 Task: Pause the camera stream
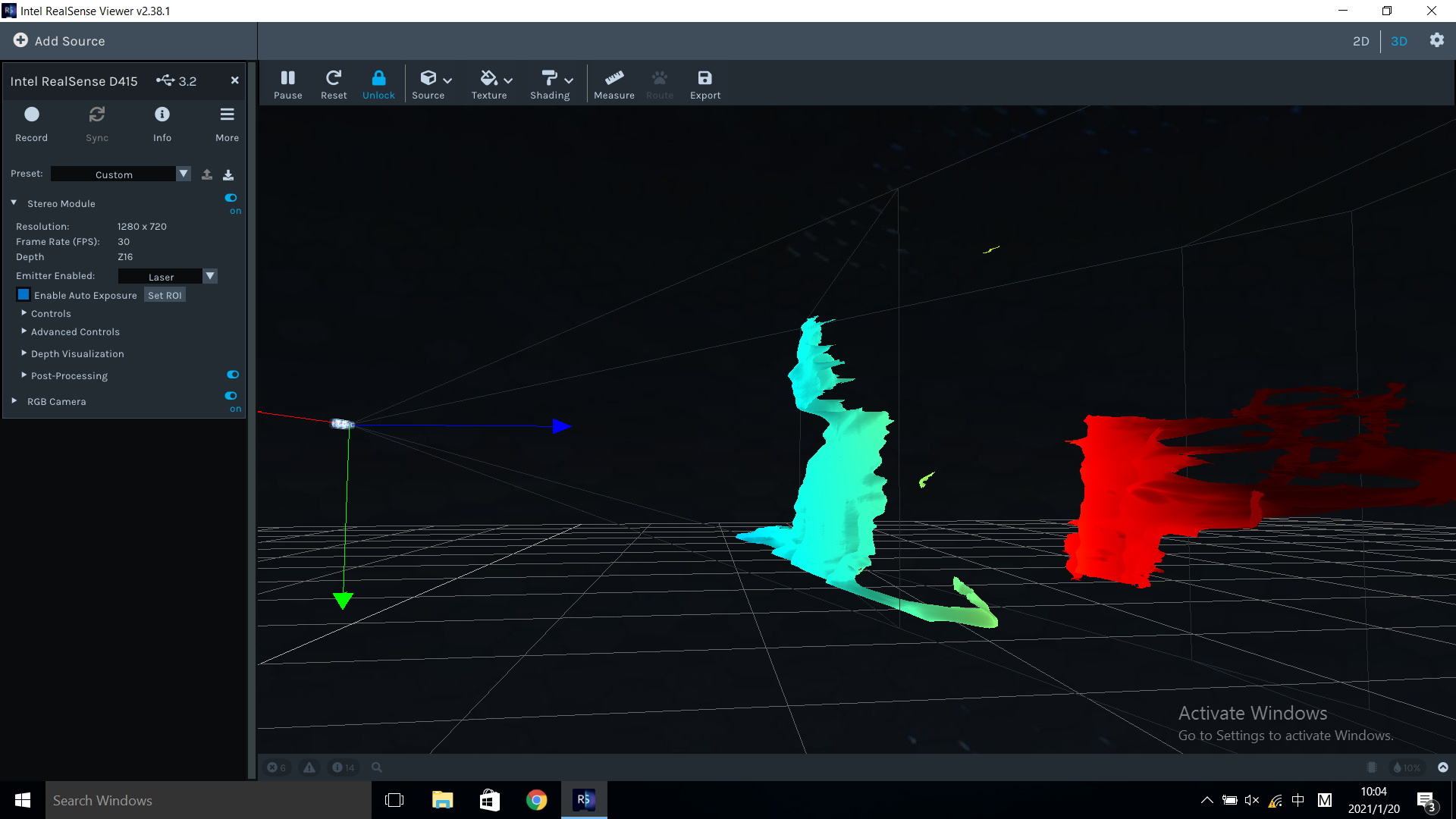[288, 83]
